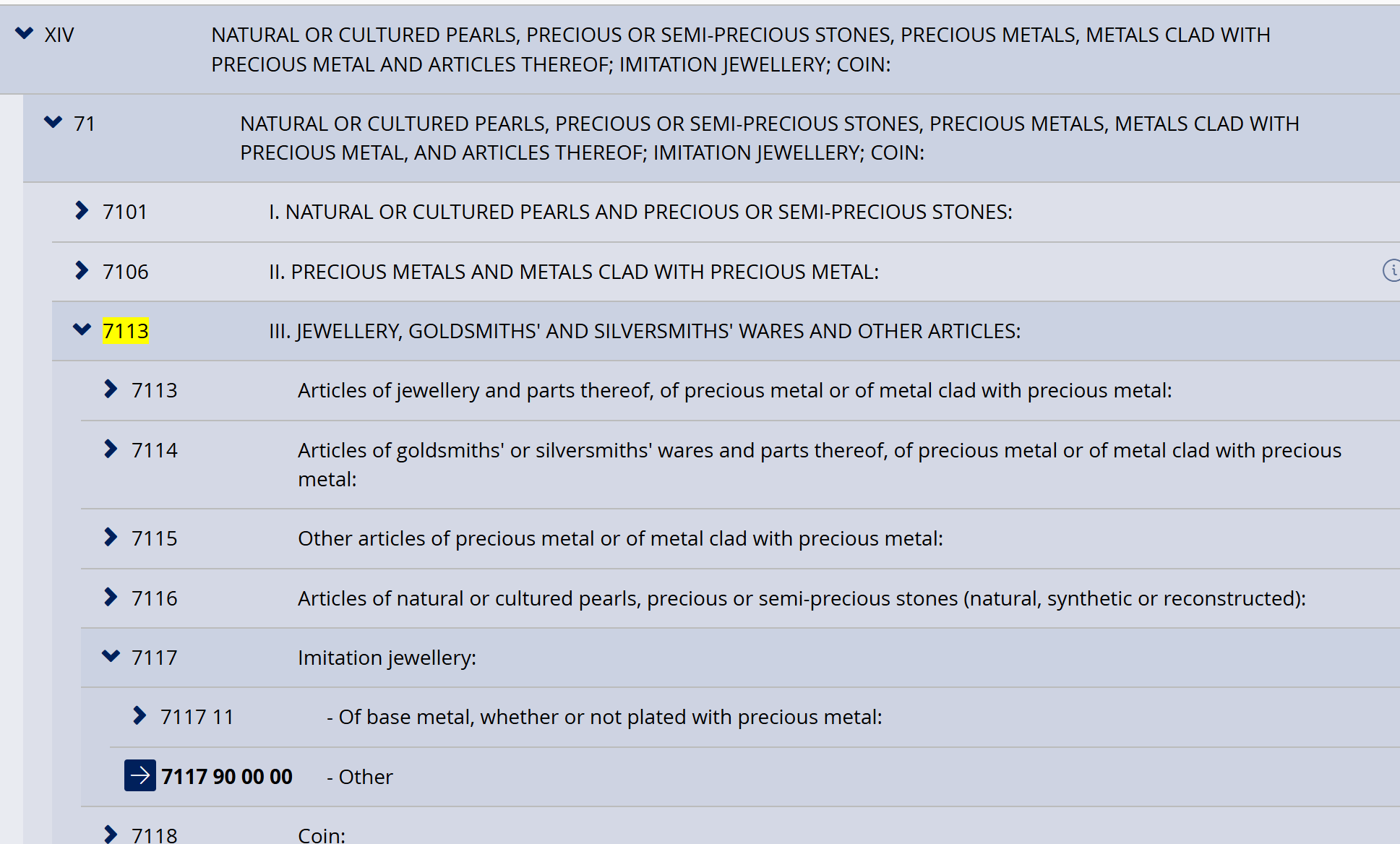The width and height of the screenshot is (1400, 844).
Task: Expand 7117 11 base metal arrow
Action: [x=139, y=715]
